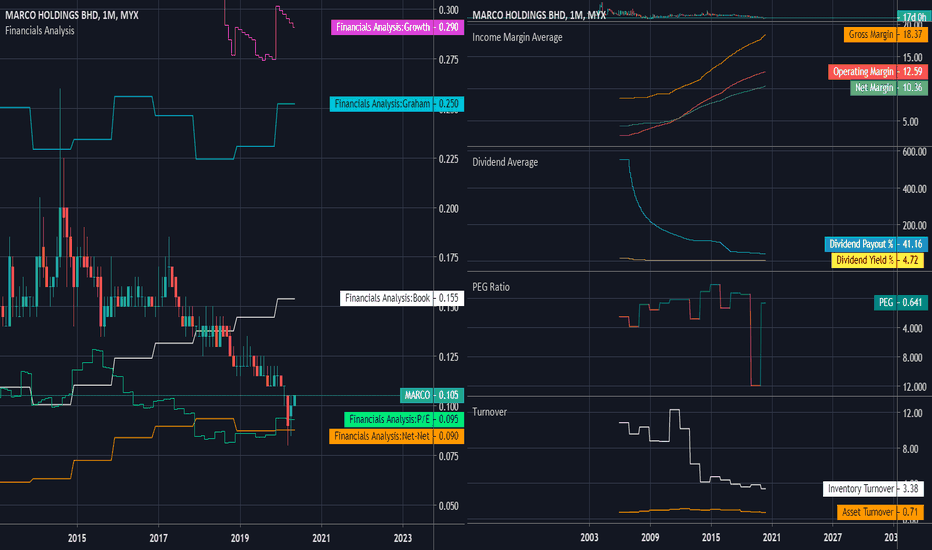Select the left chart MARCO HOLDINGS BHD title
This screenshot has width=932, height=550.
point(72,15)
